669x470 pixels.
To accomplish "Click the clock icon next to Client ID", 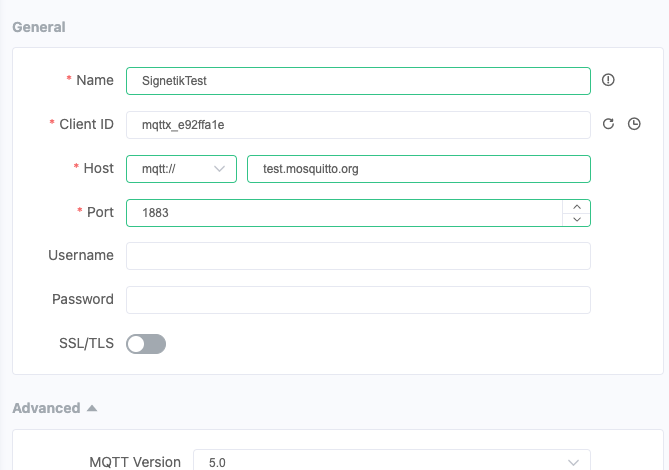I will (634, 124).
